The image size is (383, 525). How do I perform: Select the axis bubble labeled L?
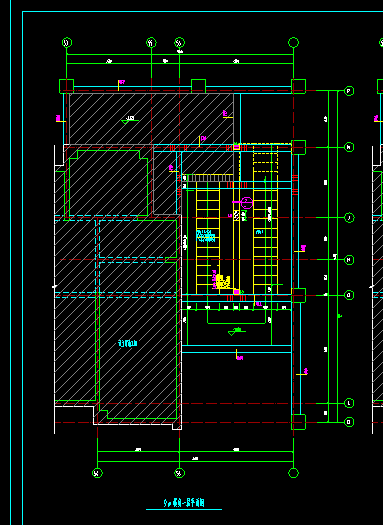(349, 403)
